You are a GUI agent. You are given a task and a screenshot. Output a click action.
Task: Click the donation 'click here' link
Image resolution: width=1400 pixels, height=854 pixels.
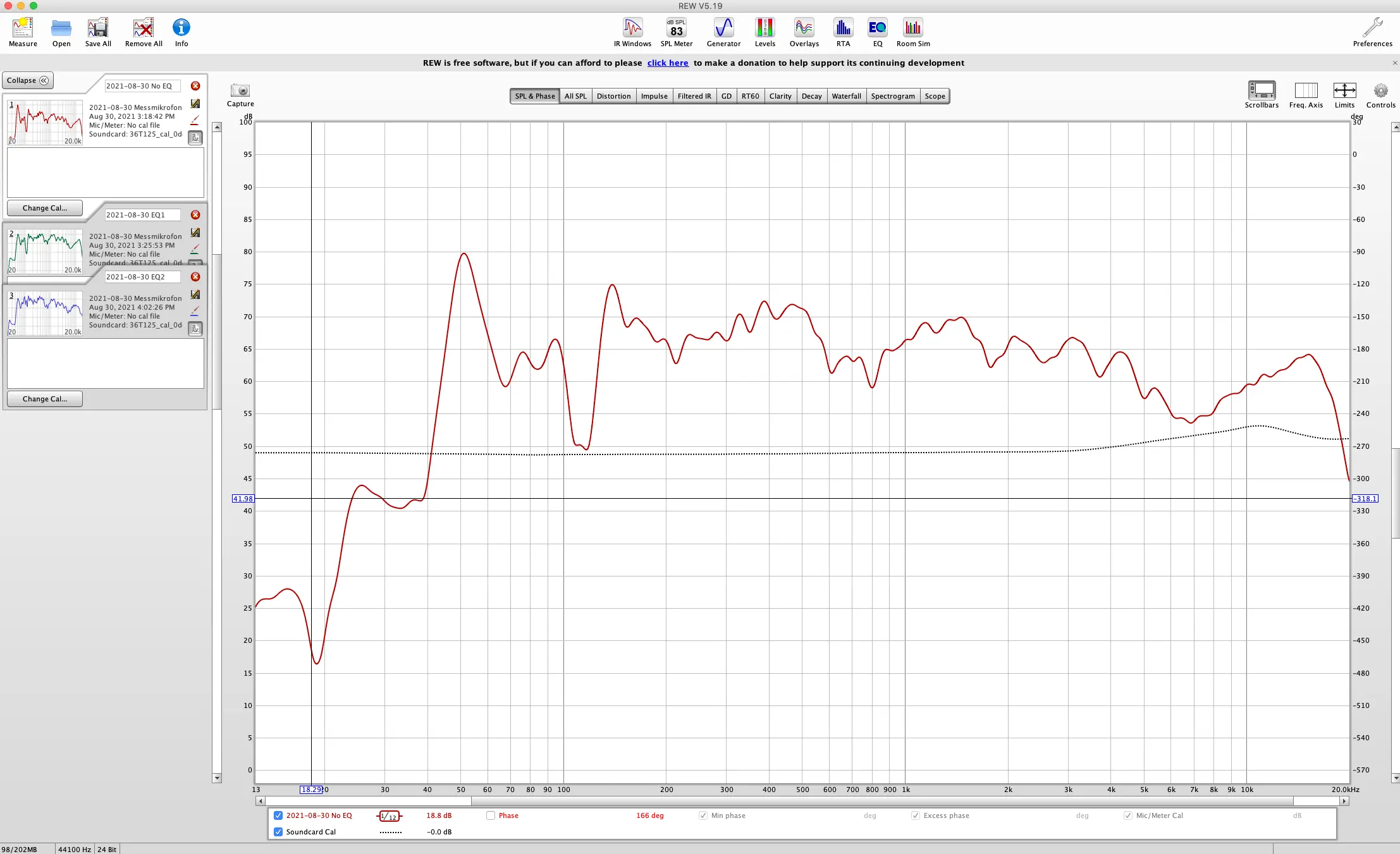click(667, 63)
